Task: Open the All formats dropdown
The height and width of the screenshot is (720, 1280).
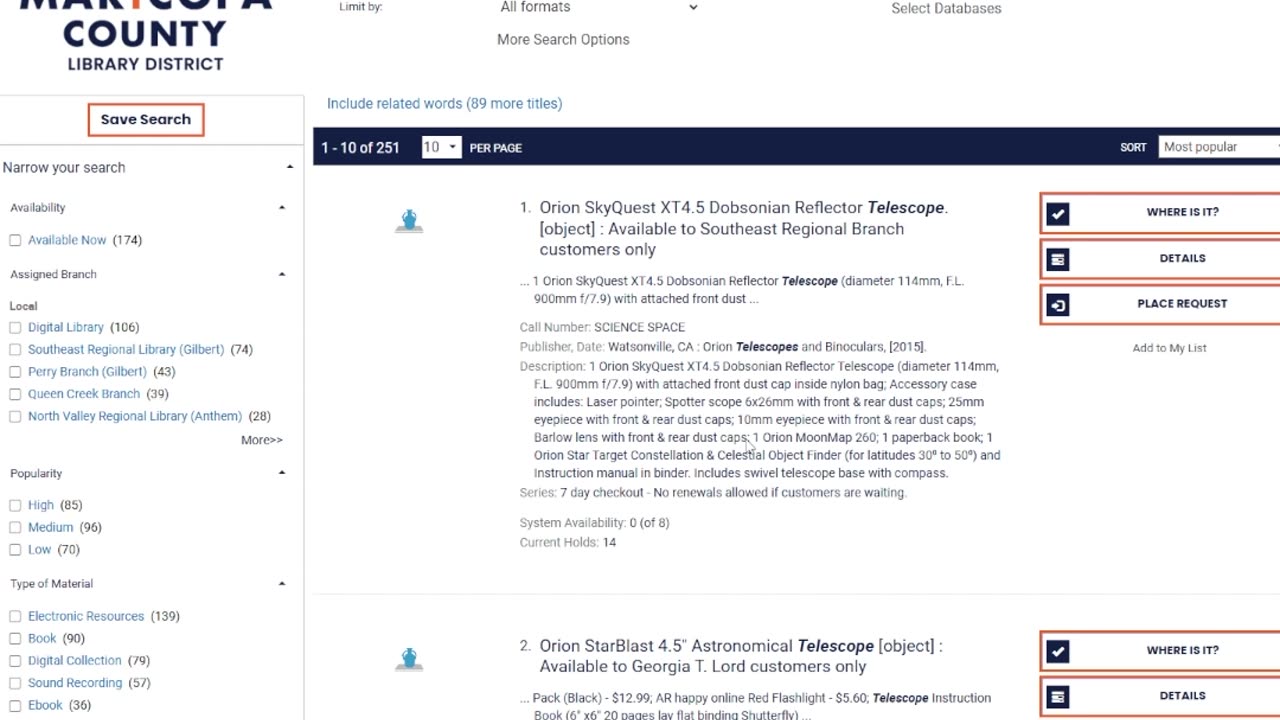Action: click(598, 7)
